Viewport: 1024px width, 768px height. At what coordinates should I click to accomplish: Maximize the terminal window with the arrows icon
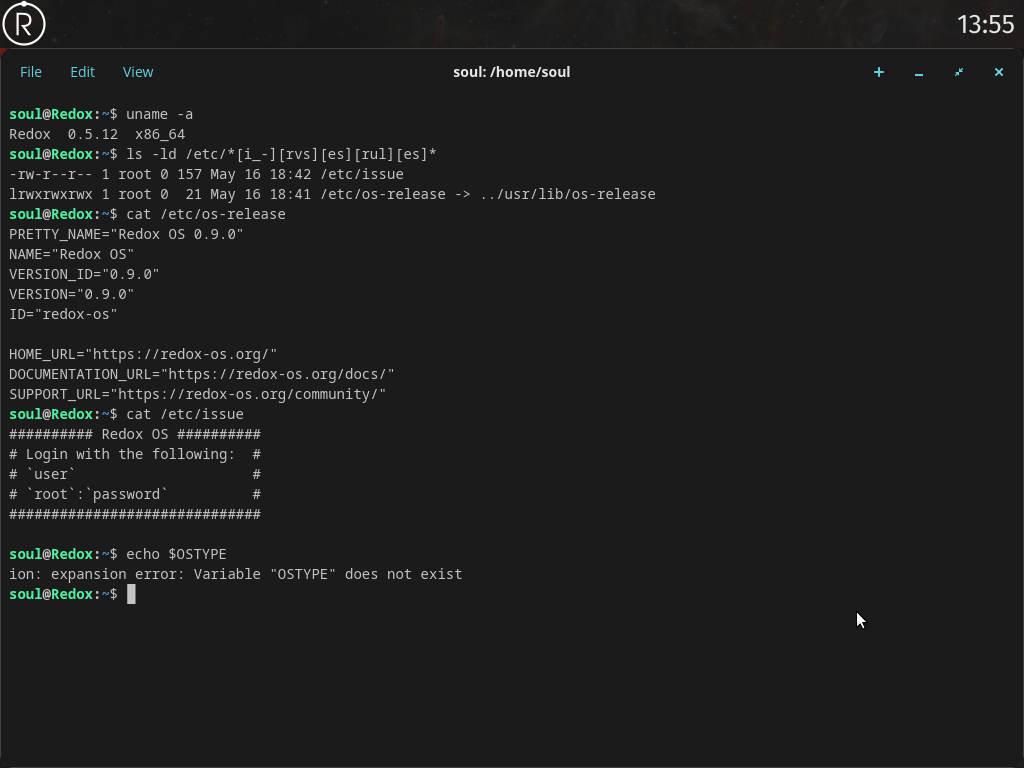click(x=959, y=72)
